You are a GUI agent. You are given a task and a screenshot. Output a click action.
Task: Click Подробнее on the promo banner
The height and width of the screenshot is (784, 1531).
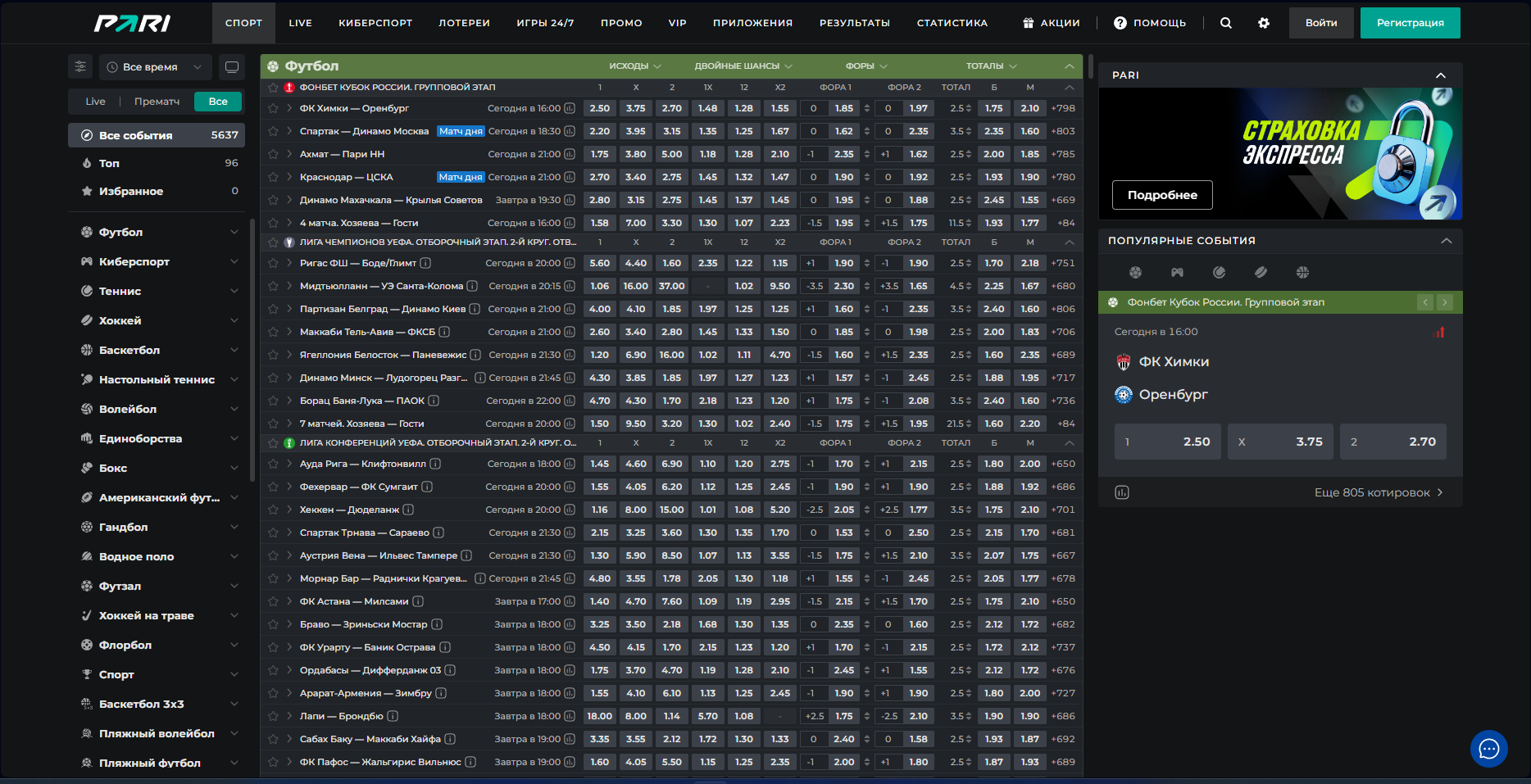pyautogui.click(x=1162, y=195)
